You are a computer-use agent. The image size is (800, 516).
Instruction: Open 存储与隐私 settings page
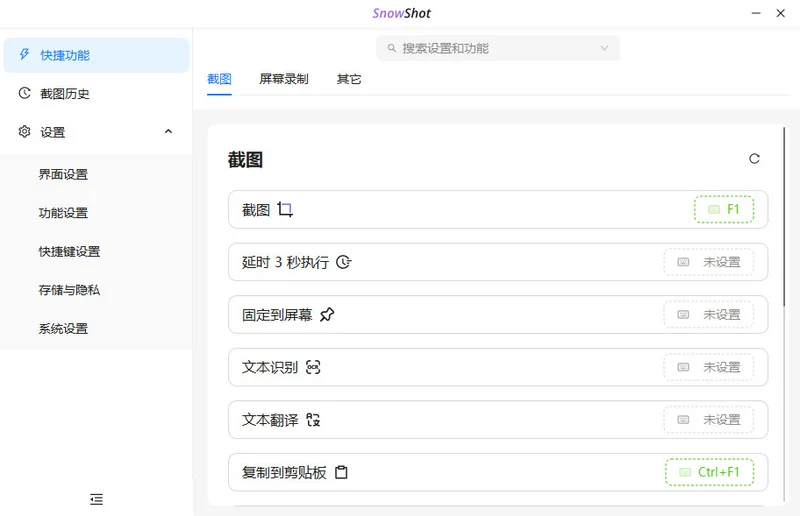[69, 290]
